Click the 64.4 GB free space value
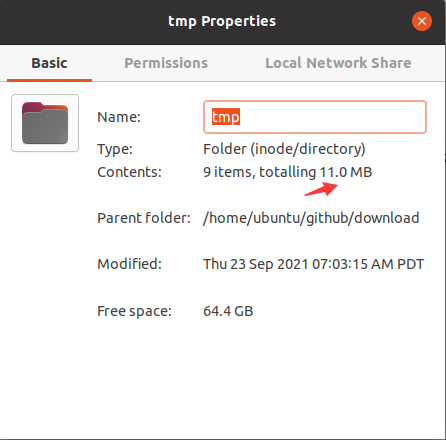 point(228,311)
